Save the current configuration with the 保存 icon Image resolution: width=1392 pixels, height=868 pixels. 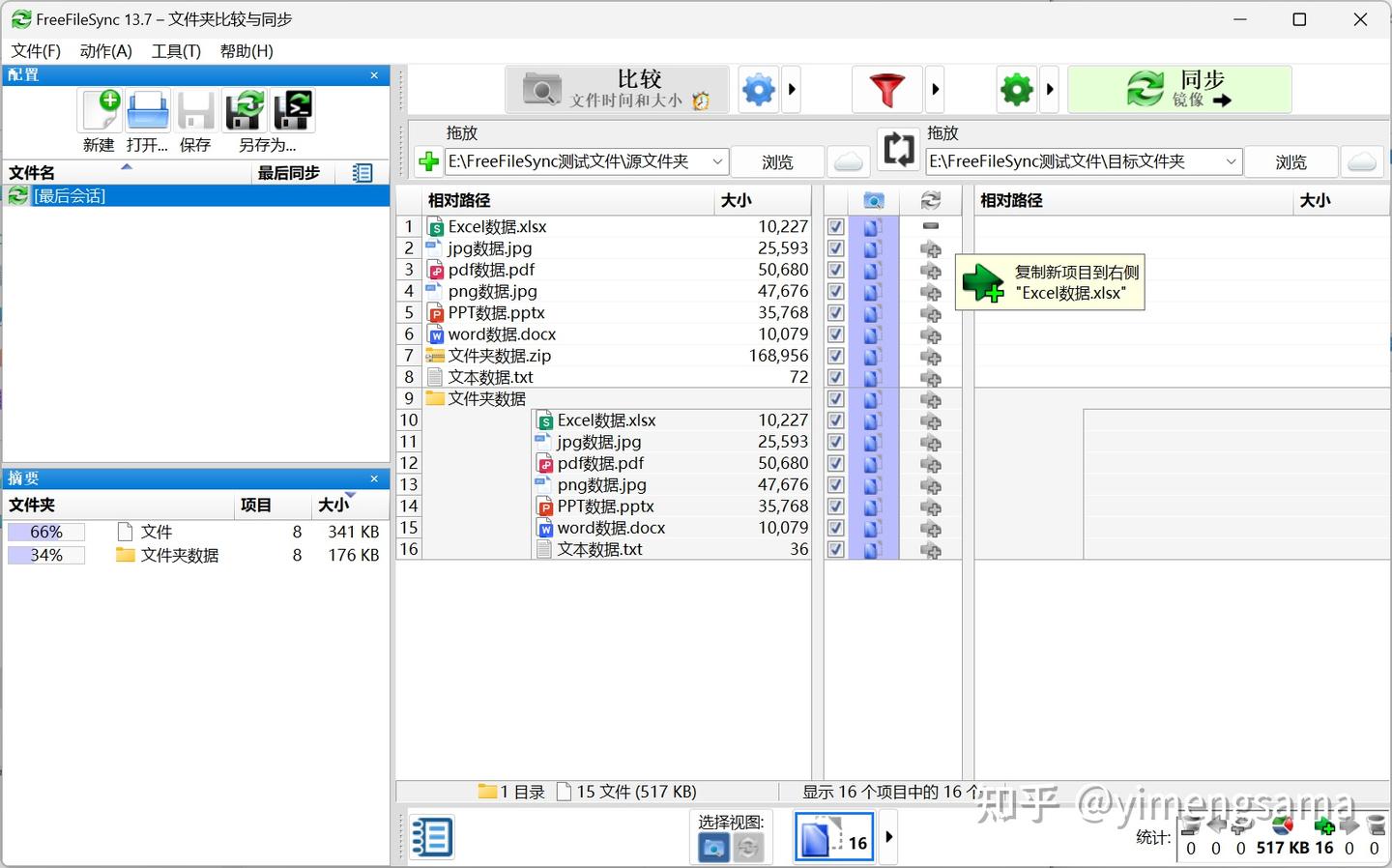pos(195,109)
